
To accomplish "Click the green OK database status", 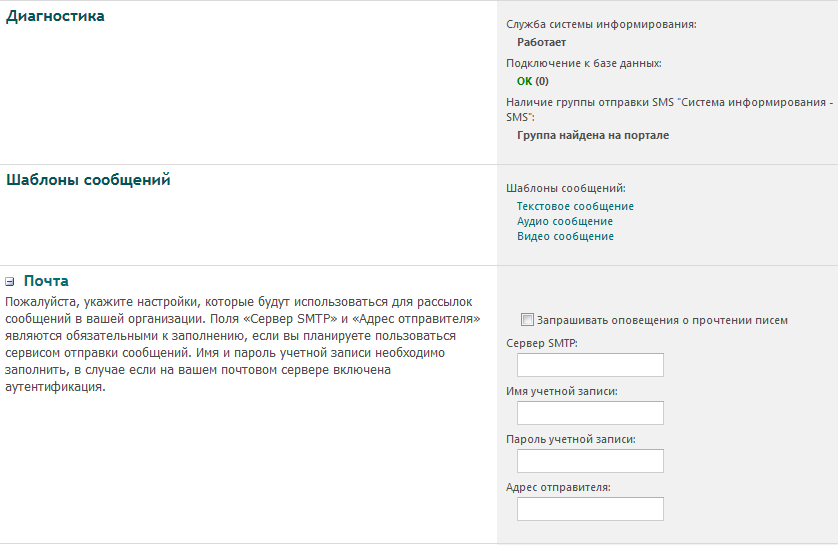I will pos(525,81).
